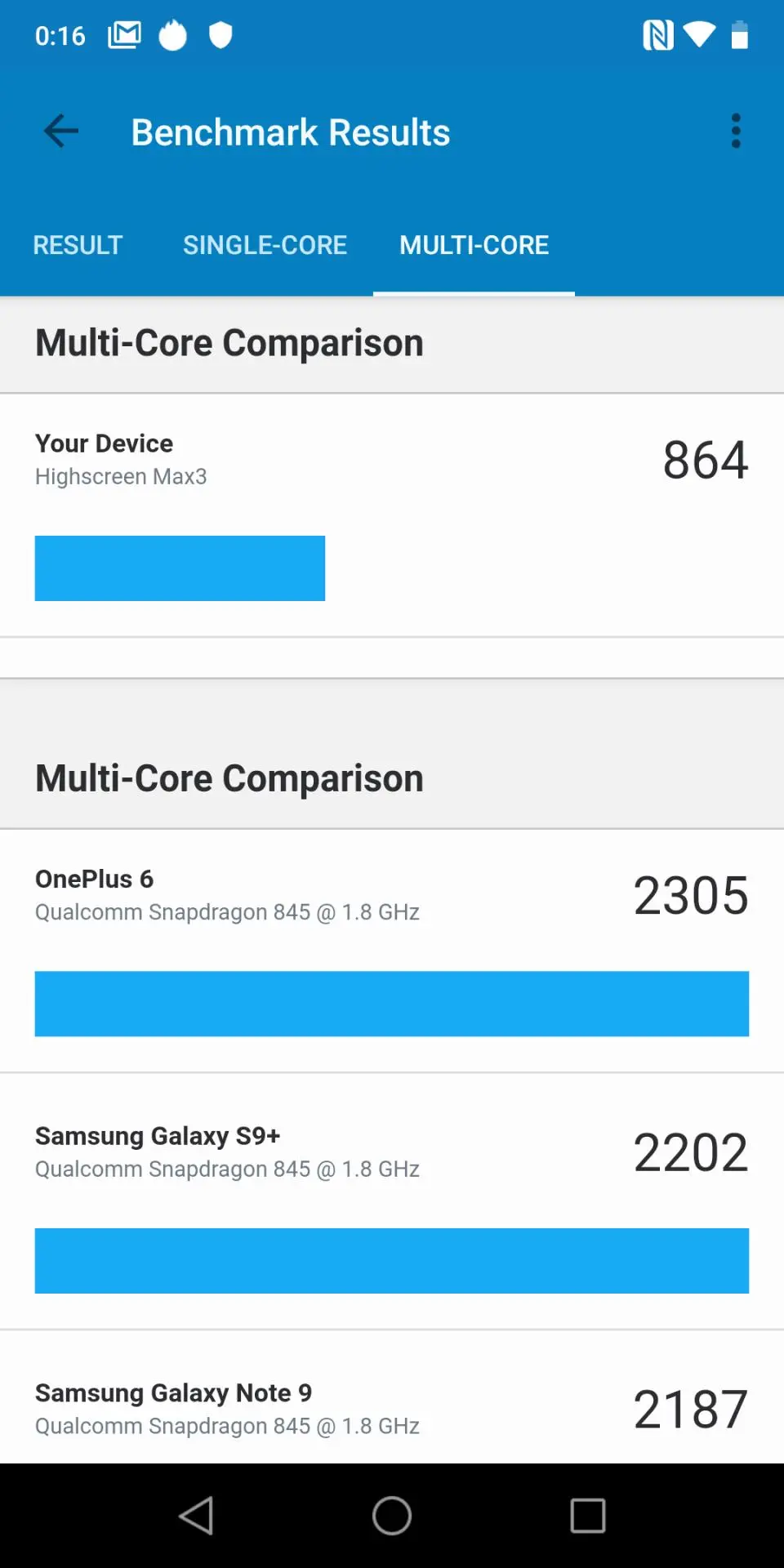Tap the flame notification icon

tap(172, 35)
